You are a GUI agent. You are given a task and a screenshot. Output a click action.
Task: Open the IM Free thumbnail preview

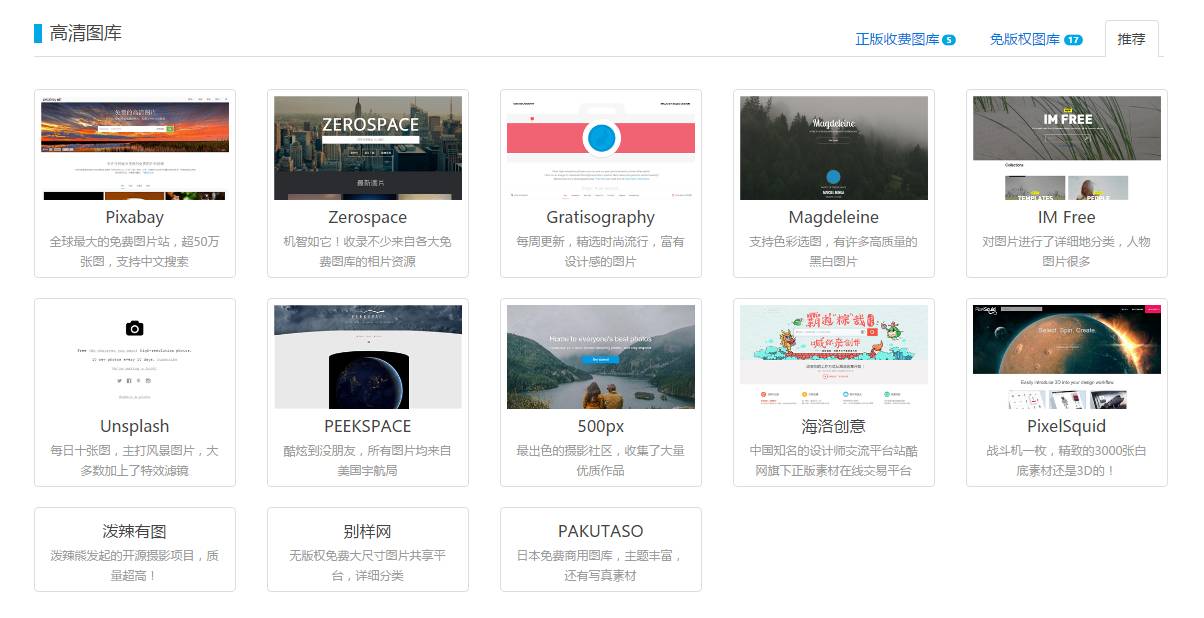(1067, 148)
